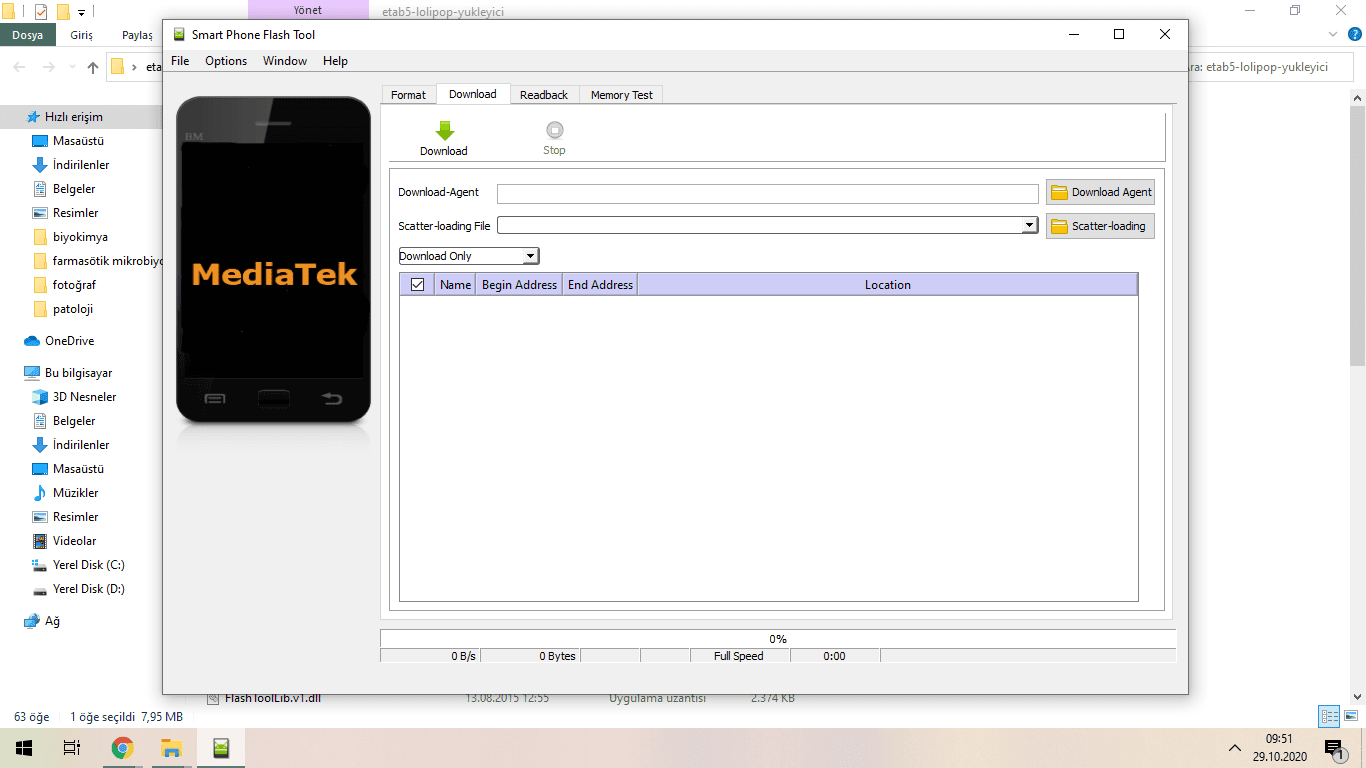Viewport: 1366px width, 768px height.
Task: Open Google Chrome from the taskbar
Action: coord(122,748)
